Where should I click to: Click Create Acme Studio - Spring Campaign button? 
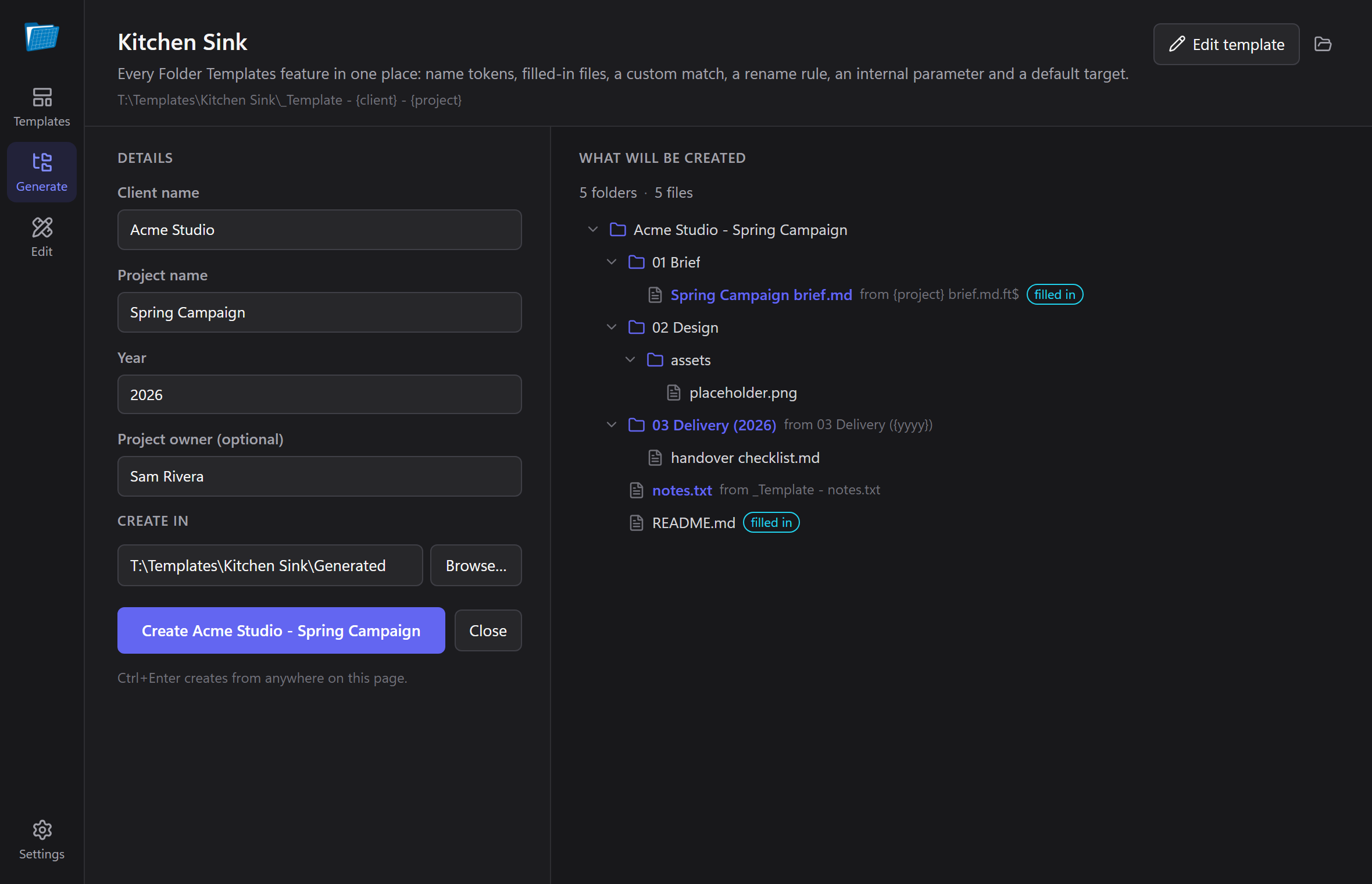click(x=281, y=630)
